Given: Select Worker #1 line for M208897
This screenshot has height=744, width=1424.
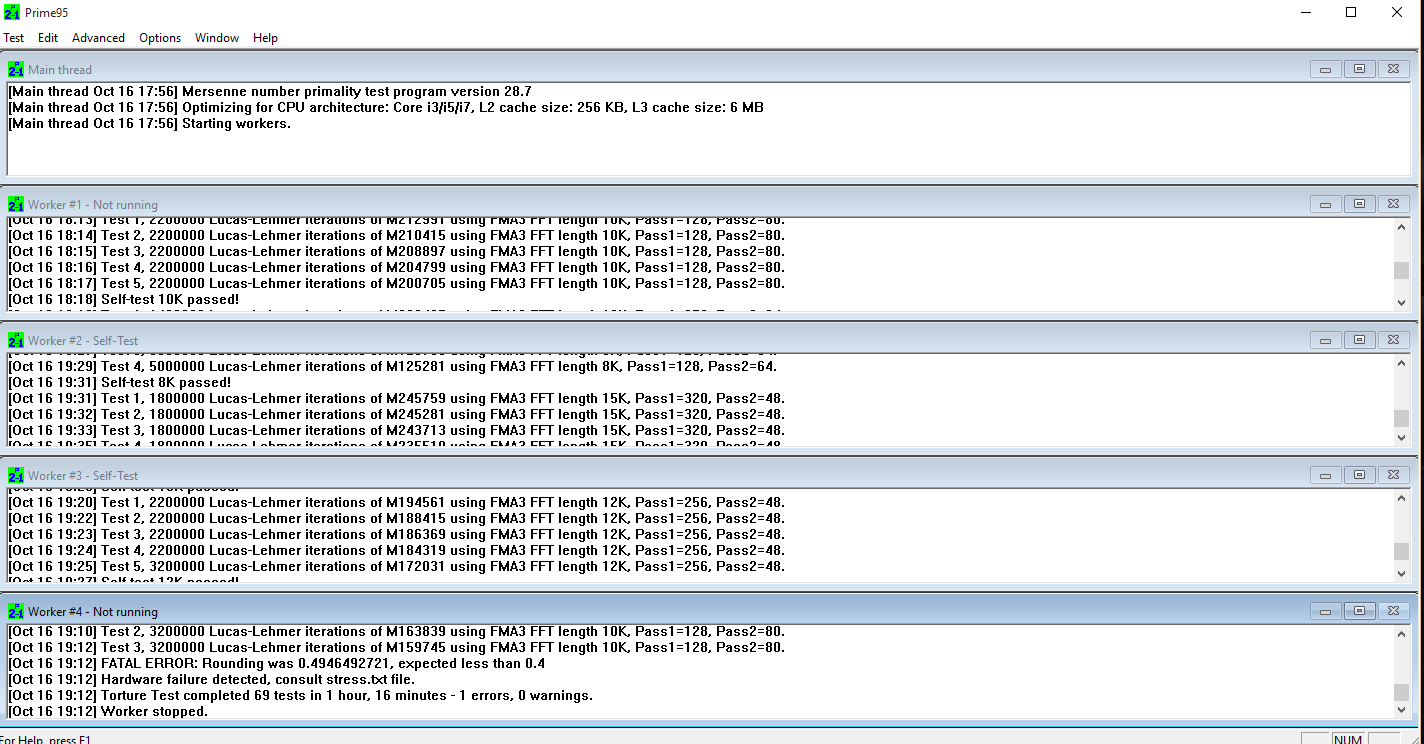Looking at the screenshot, I should coord(397,251).
